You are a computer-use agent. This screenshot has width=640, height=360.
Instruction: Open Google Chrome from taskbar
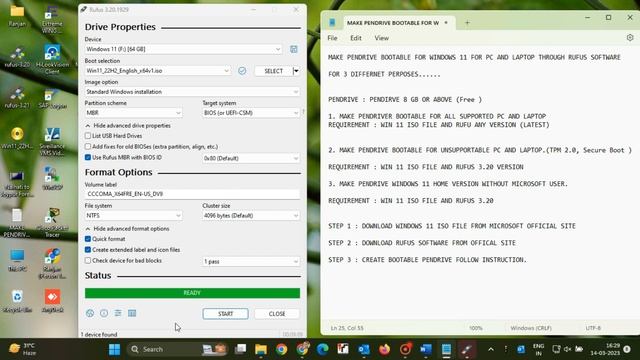click(281, 349)
